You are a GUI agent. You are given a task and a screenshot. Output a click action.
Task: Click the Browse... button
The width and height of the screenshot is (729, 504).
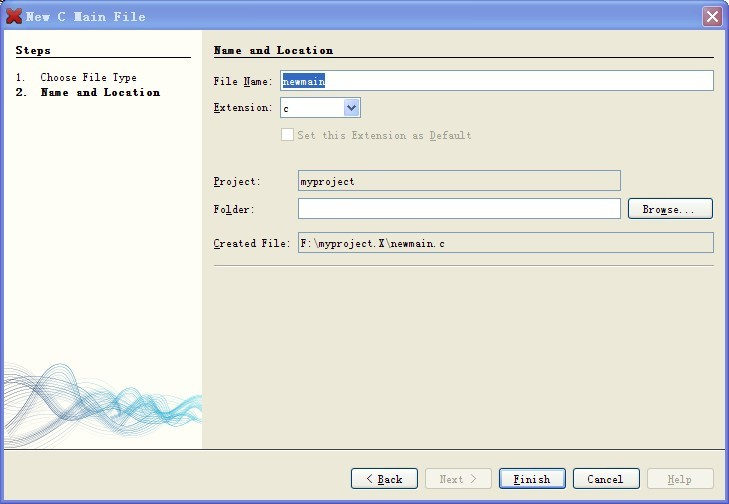point(670,209)
